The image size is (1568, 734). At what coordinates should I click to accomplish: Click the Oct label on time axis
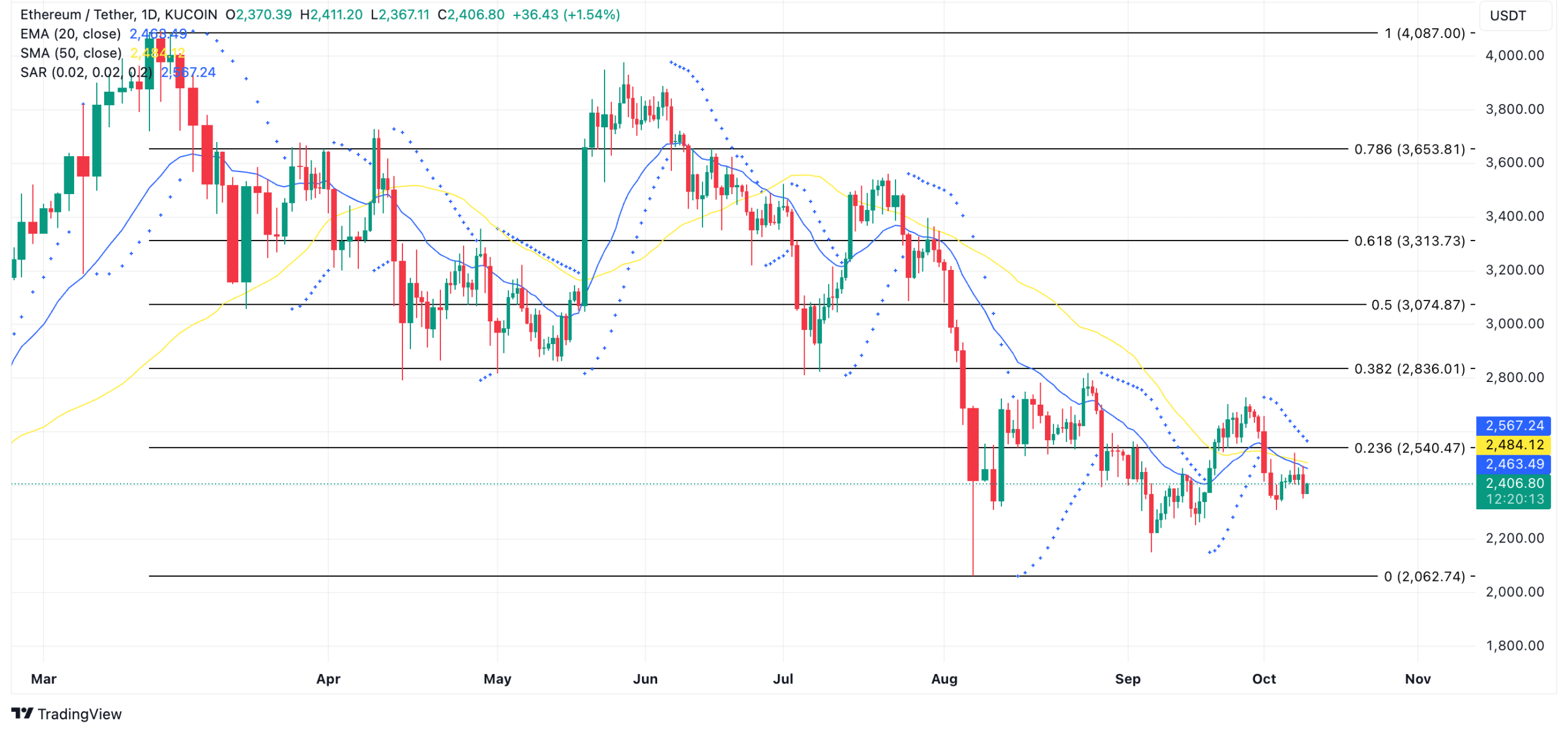coord(1265,679)
